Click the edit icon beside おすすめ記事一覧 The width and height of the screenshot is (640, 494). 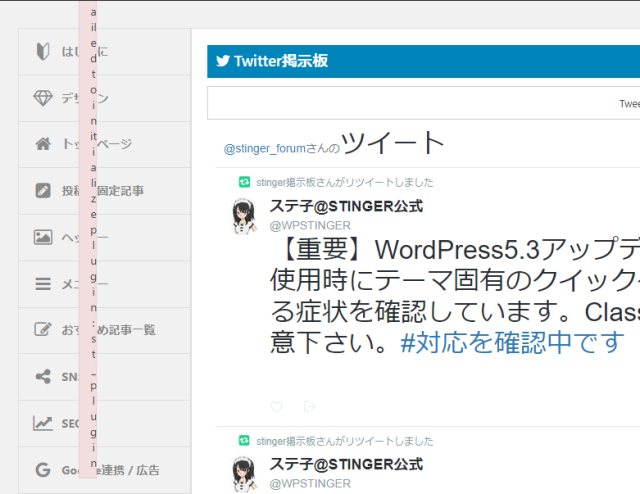pos(43,329)
